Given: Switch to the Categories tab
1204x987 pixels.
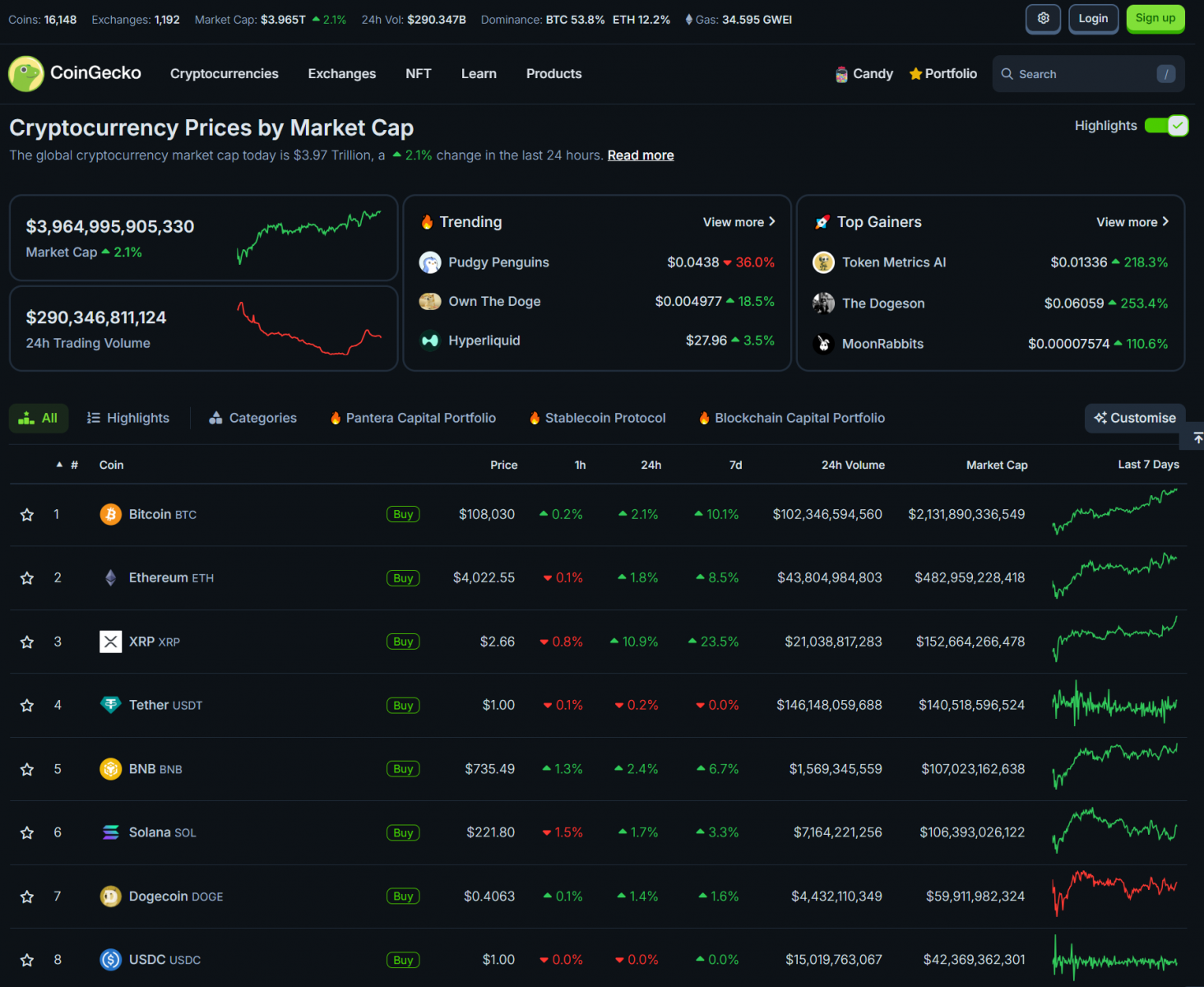Looking at the screenshot, I should 253,418.
